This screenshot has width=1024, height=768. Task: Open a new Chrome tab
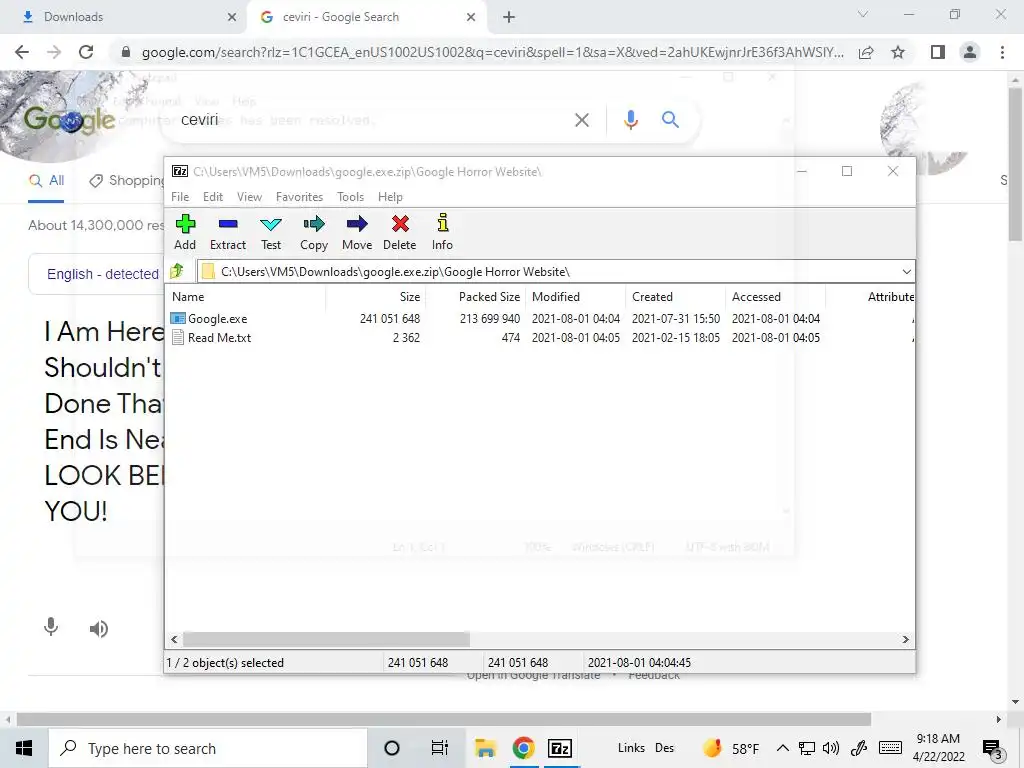point(509,17)
